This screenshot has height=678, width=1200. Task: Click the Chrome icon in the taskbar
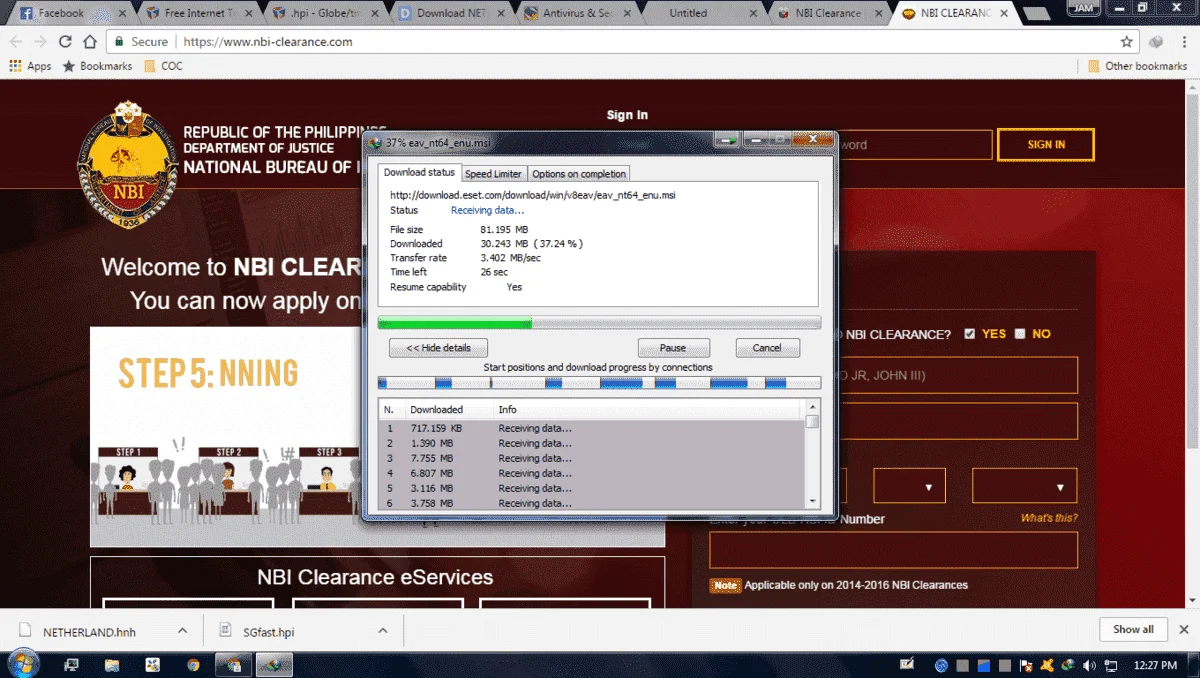[x=192, y=664]
